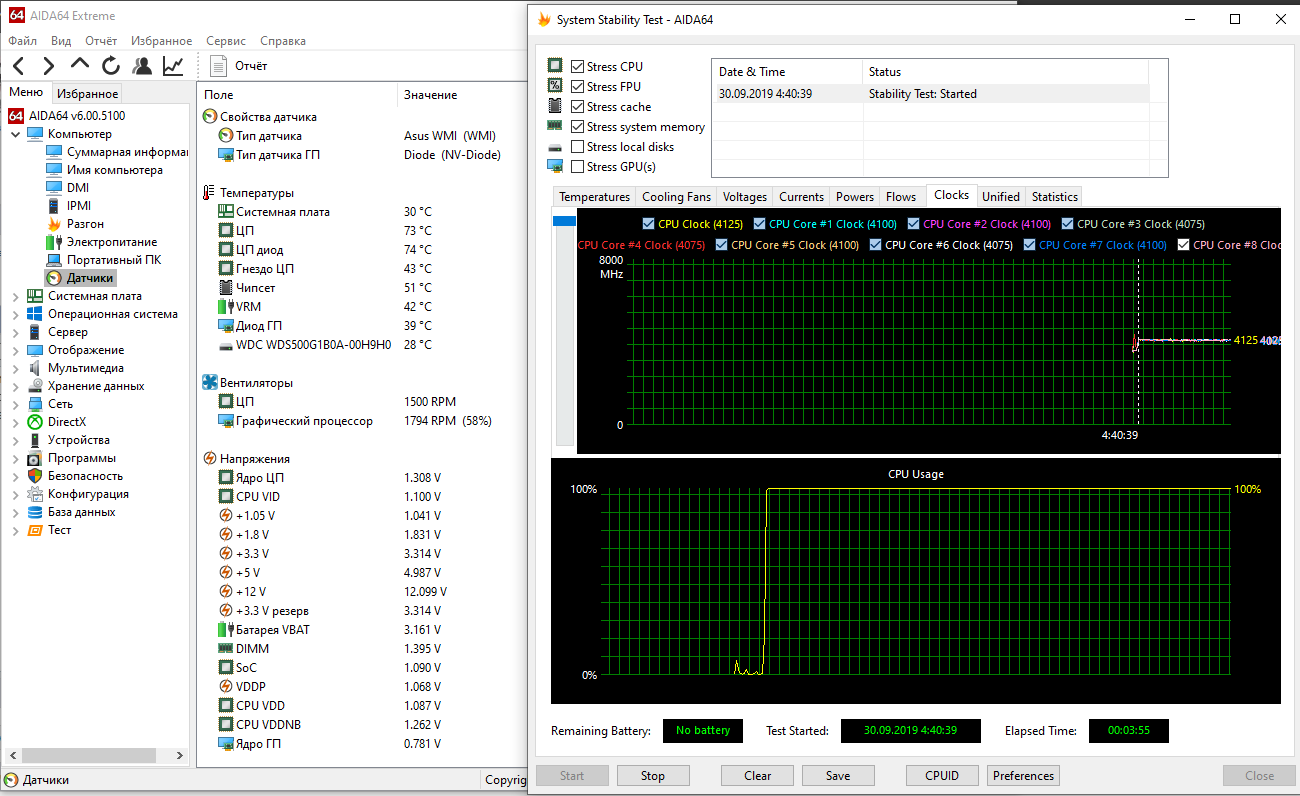Switch to the Statistics tab
1300x796 pixels.
[x=1054, y=197]
